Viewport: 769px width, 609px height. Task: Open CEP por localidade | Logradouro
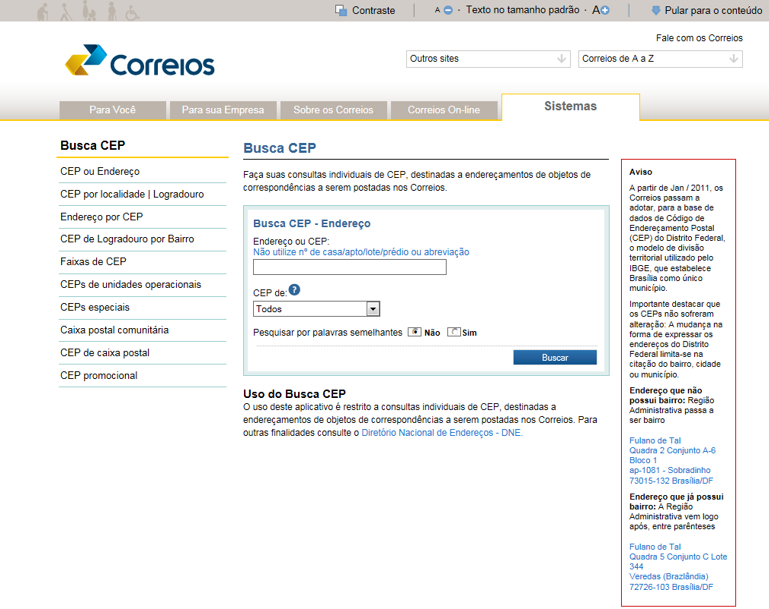point(132,194)
